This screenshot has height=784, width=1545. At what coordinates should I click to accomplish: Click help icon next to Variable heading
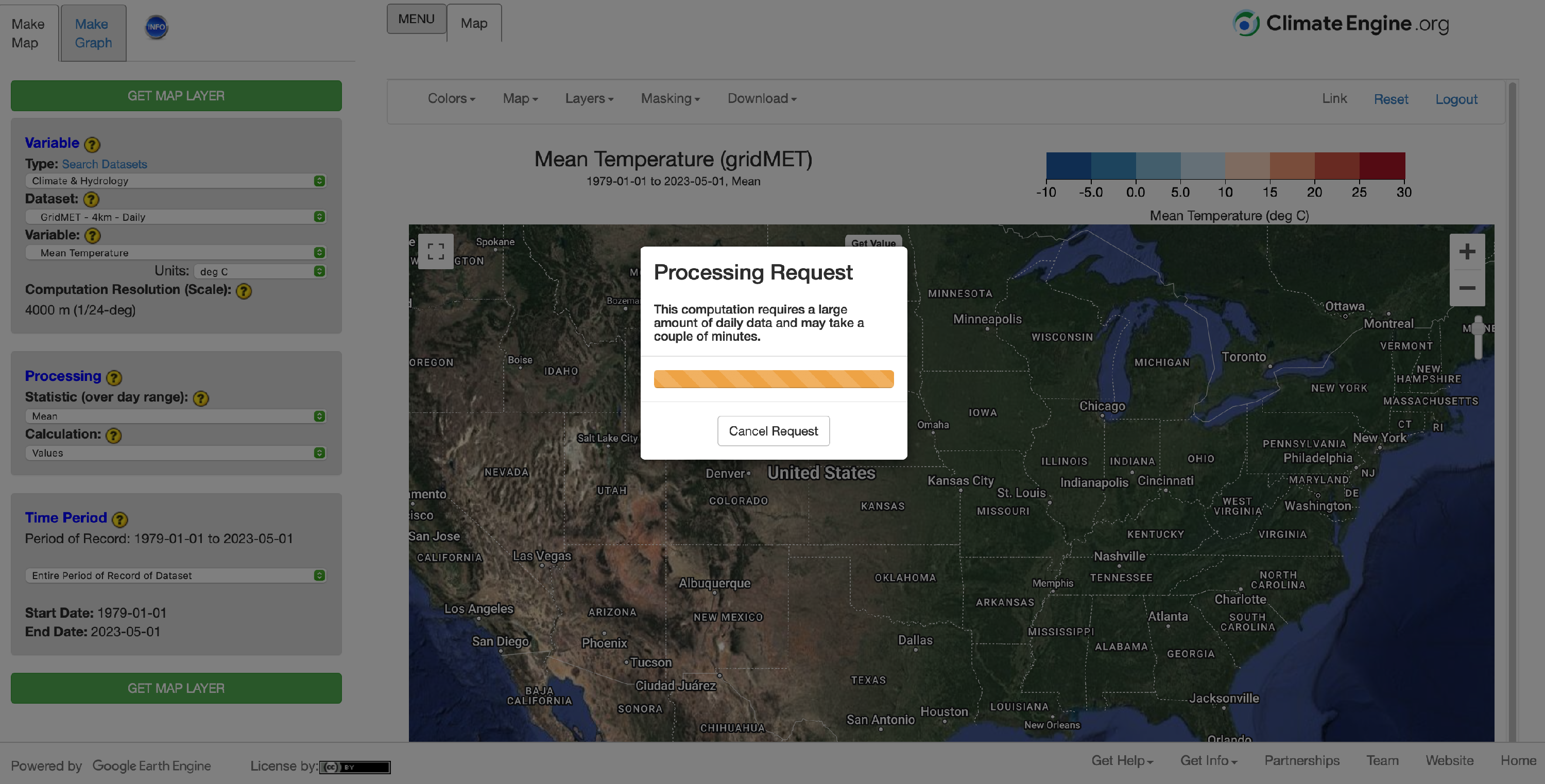pos(92,145)
